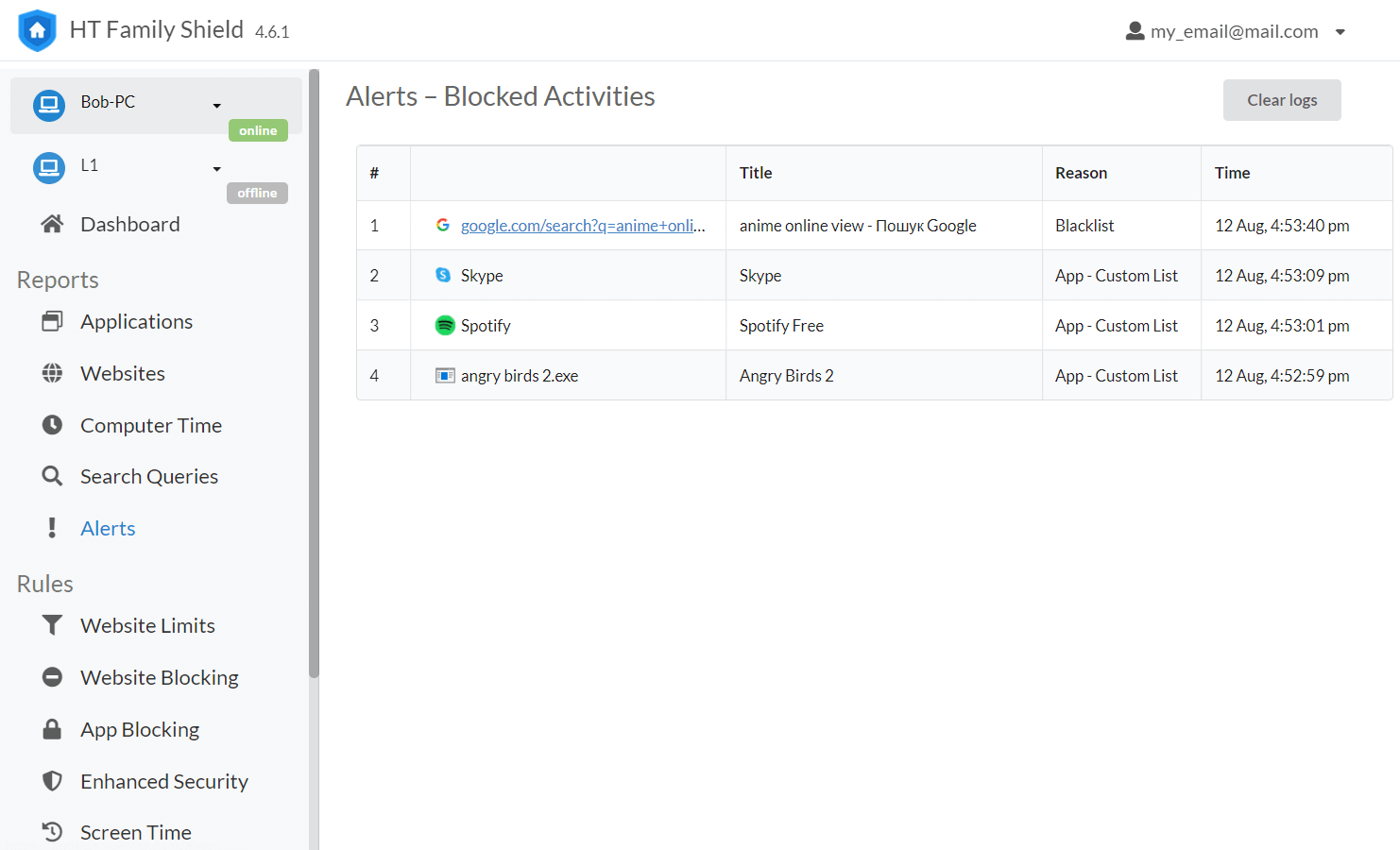Open App Blocking rules

(x=140, y=729)
